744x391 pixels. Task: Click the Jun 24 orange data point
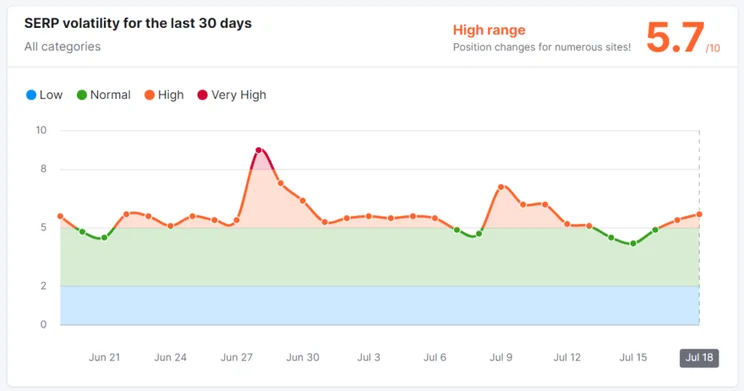point(170,226)
